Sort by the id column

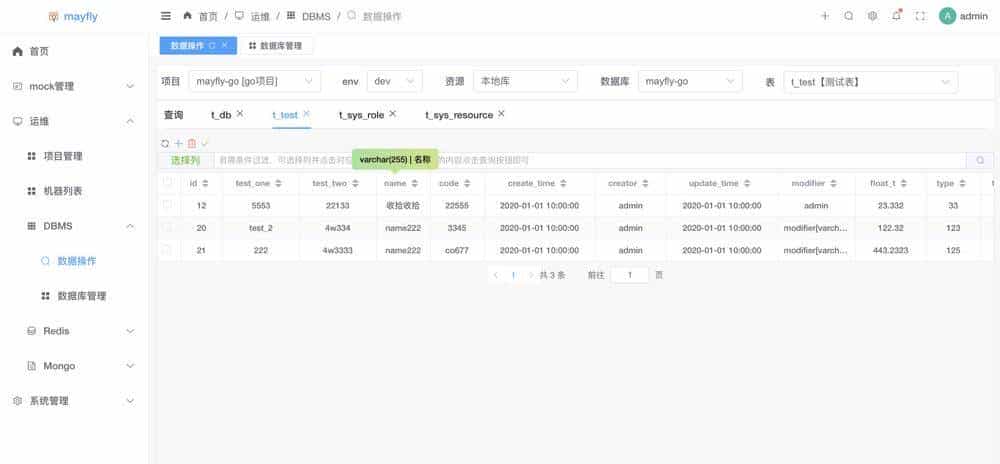205,184
